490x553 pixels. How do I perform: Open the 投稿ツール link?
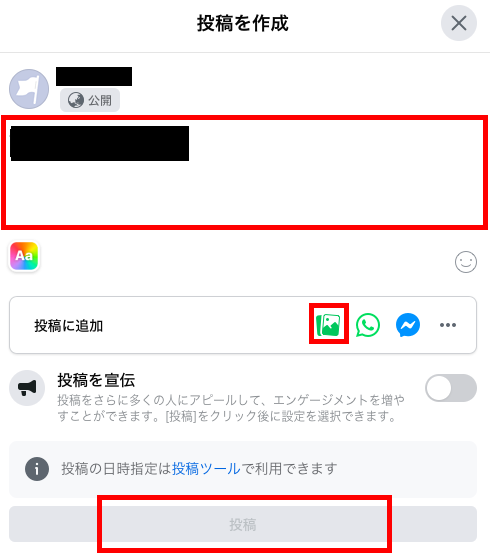(x=206, y=469)
